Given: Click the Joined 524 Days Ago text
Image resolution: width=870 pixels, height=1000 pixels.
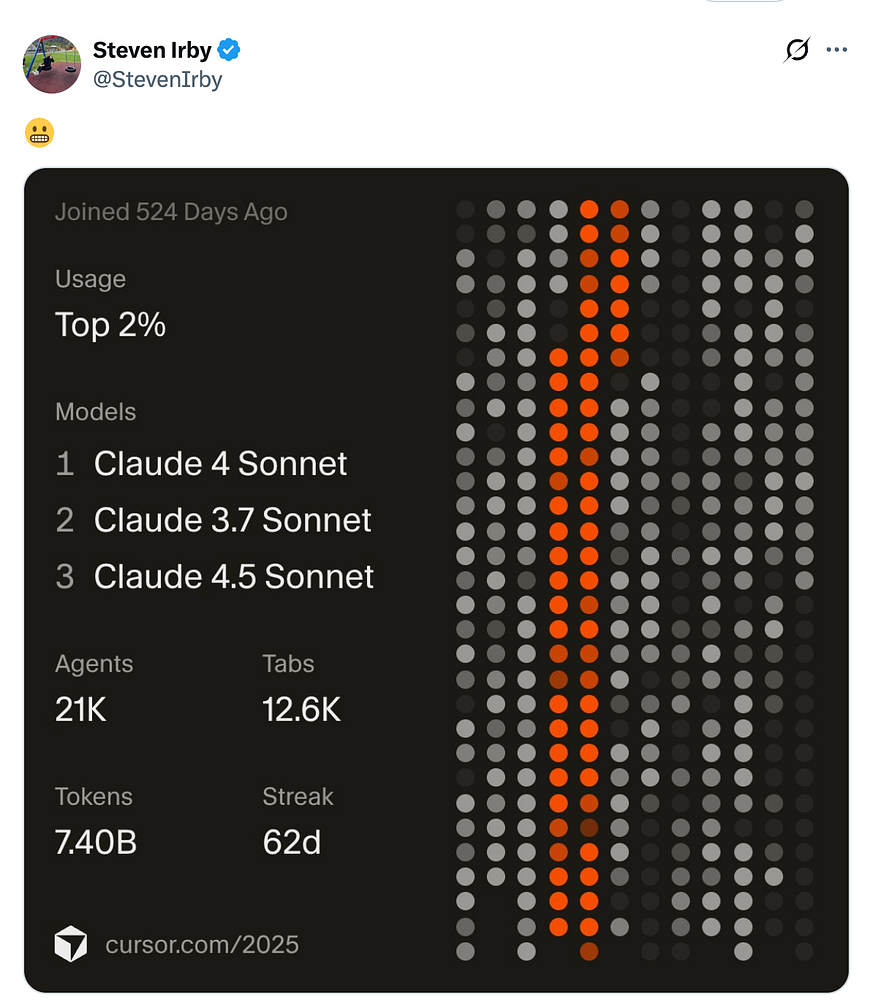Looking at the screenshot, I should (x=171, y=212).
